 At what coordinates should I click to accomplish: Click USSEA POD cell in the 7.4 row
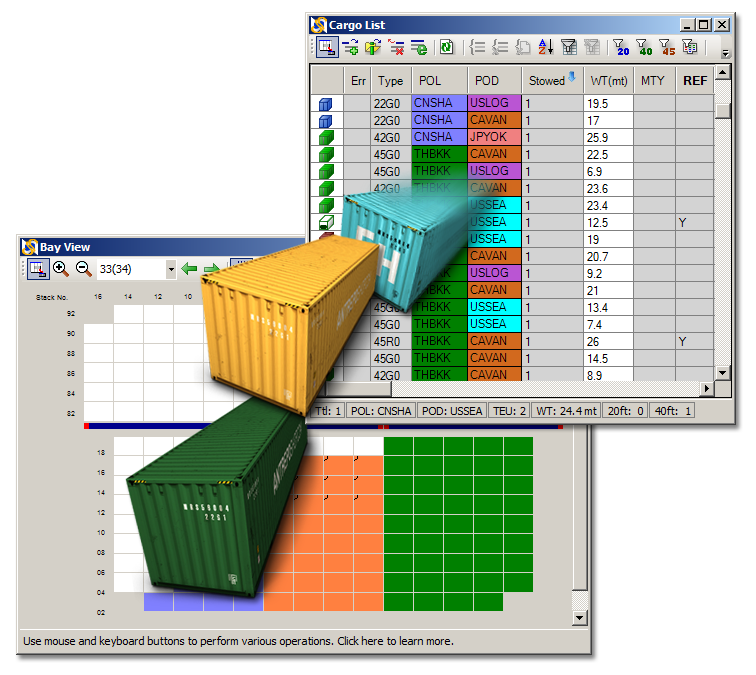pyautogui.click(x=494, y=324)
